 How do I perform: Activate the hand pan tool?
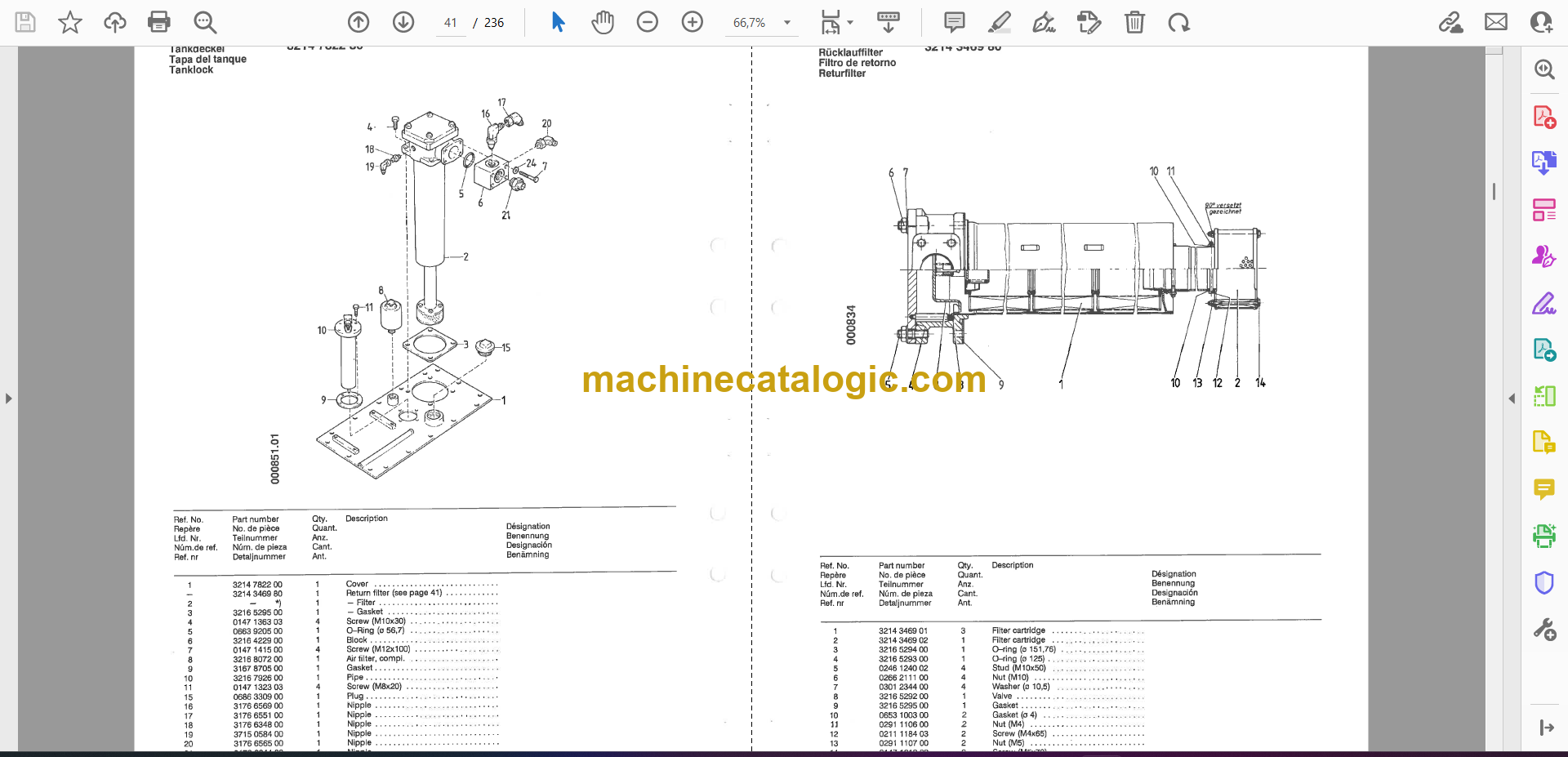pos(603,22)
